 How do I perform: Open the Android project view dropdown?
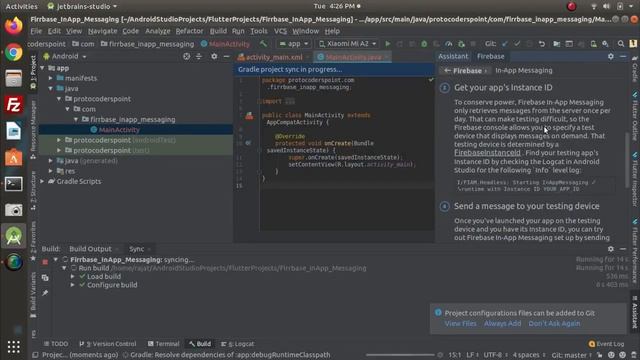click(x=65, y=56)
